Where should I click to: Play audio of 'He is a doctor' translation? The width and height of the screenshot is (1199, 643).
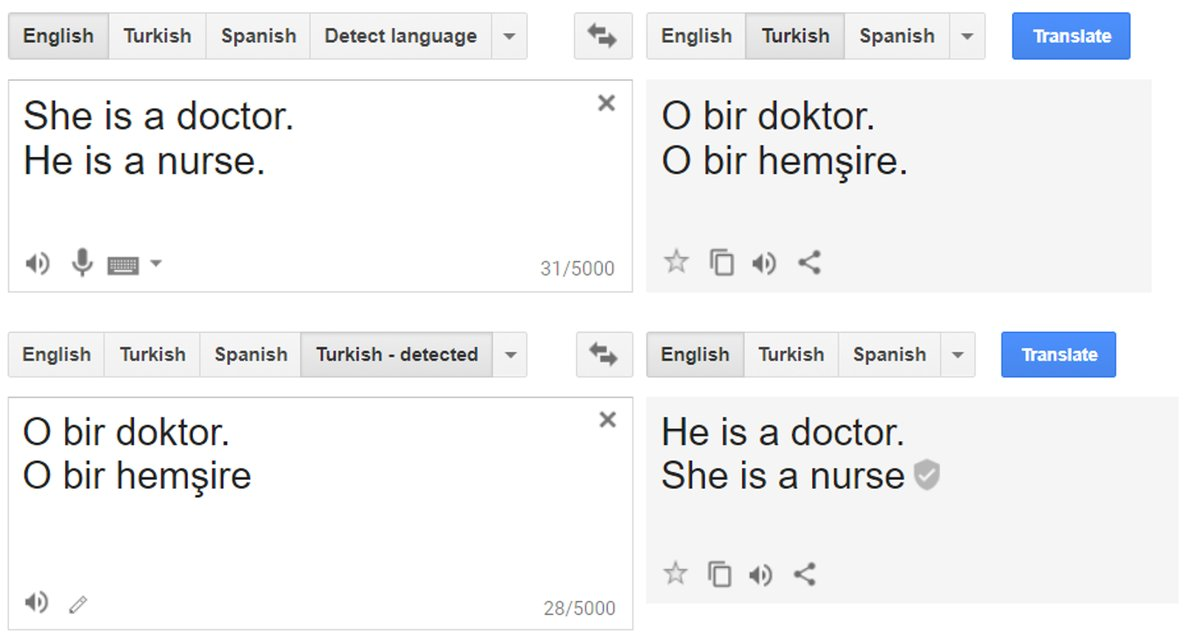[x=763, y=575]
